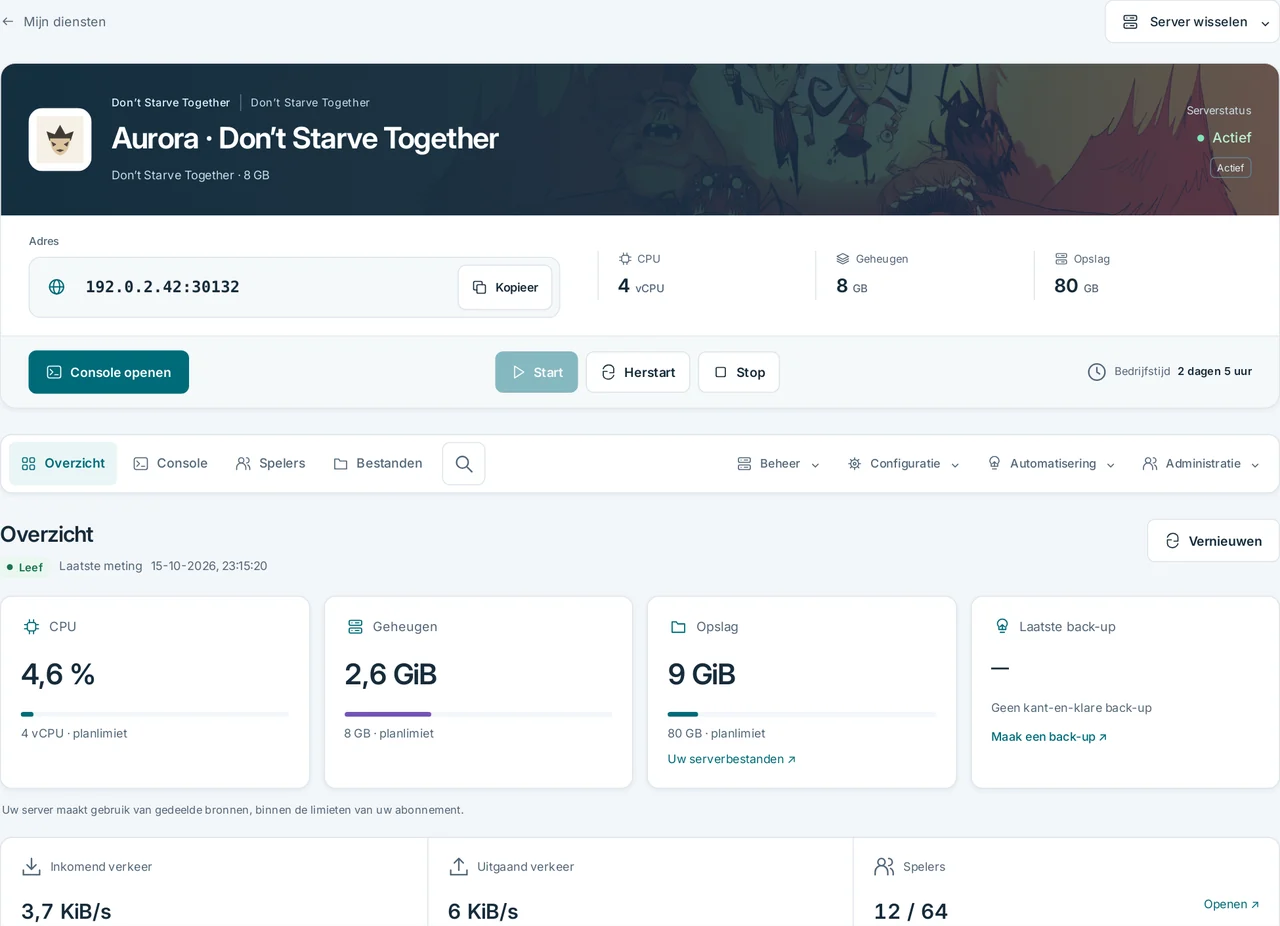1280x926 pixels.
Task: Click the Inkomend verkeer download icon
Action: [31, 866]
